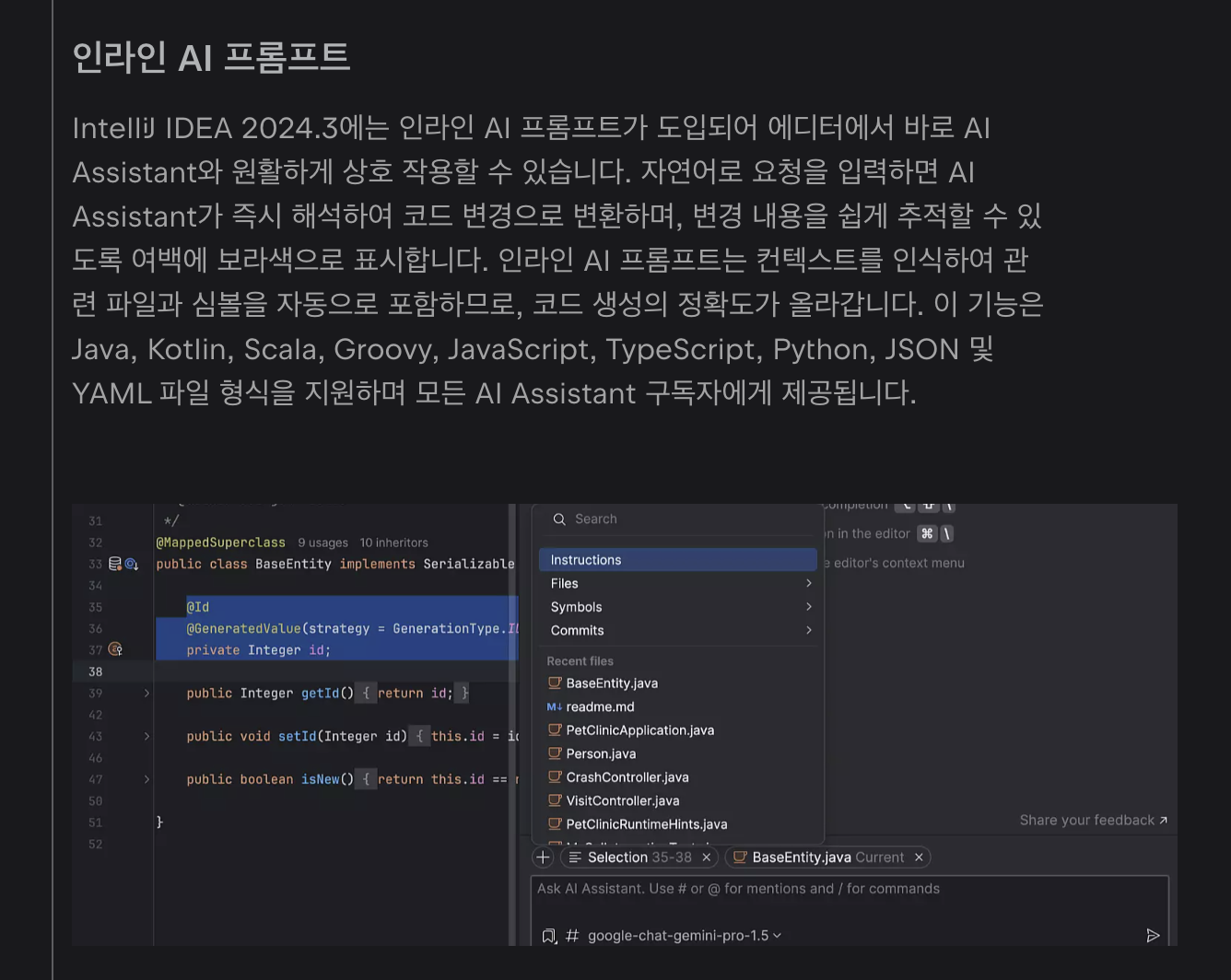Unfold the getId method at line 39
The image size is (1231, 980).
click(147, 694)
